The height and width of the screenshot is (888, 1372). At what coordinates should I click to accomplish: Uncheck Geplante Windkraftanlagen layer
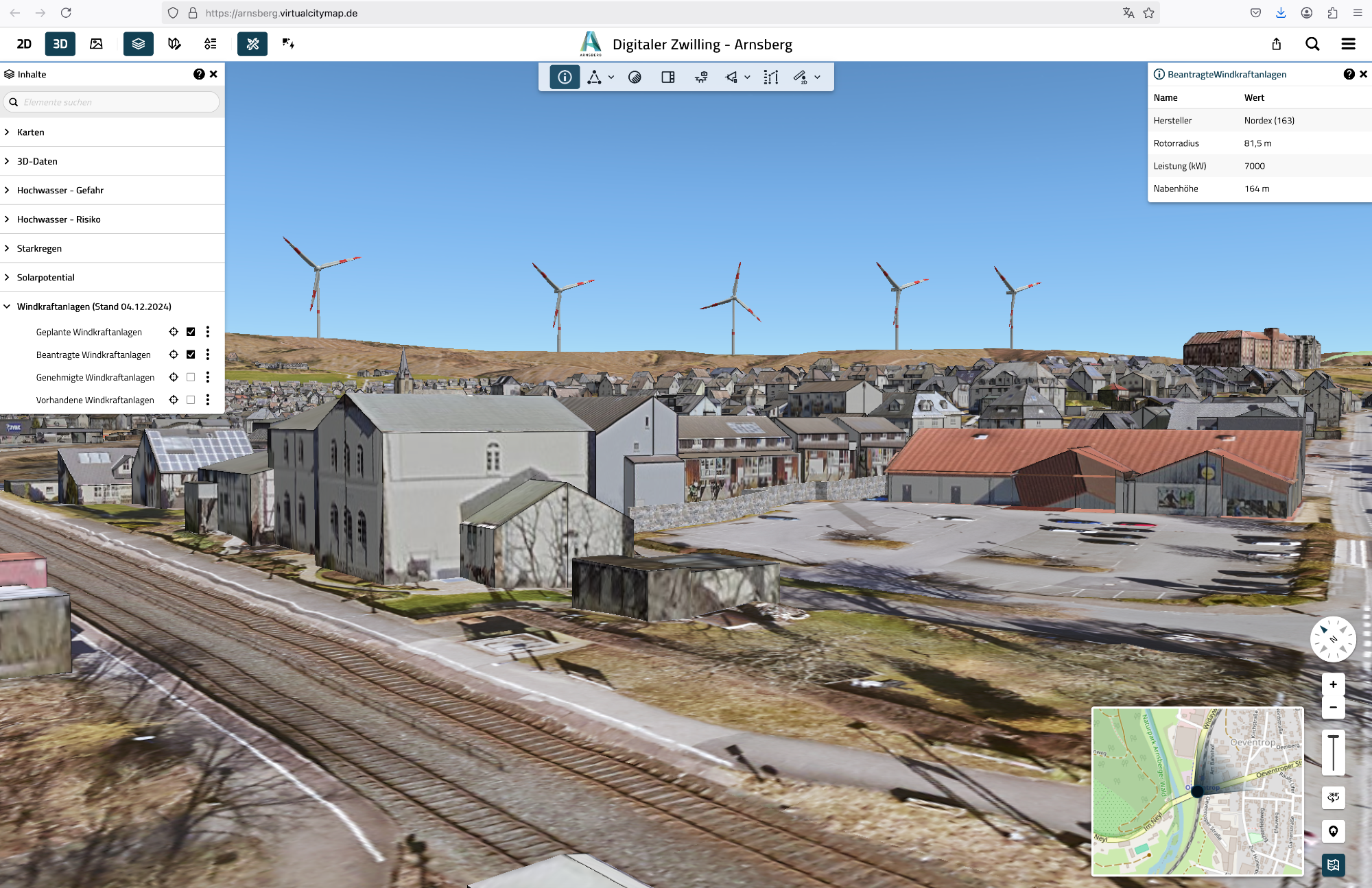(x=191, y=332)
